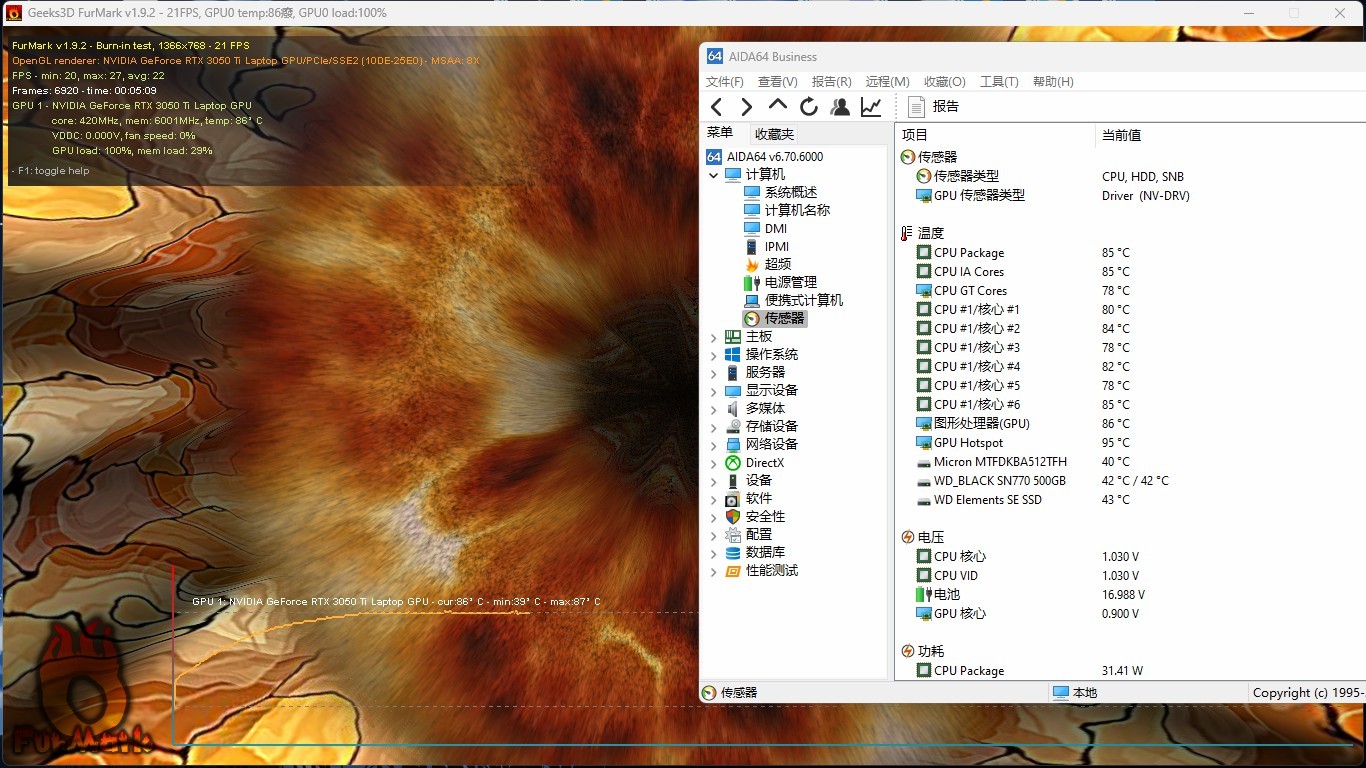Select the 电源管理 icon in tree

pos(752,282)
